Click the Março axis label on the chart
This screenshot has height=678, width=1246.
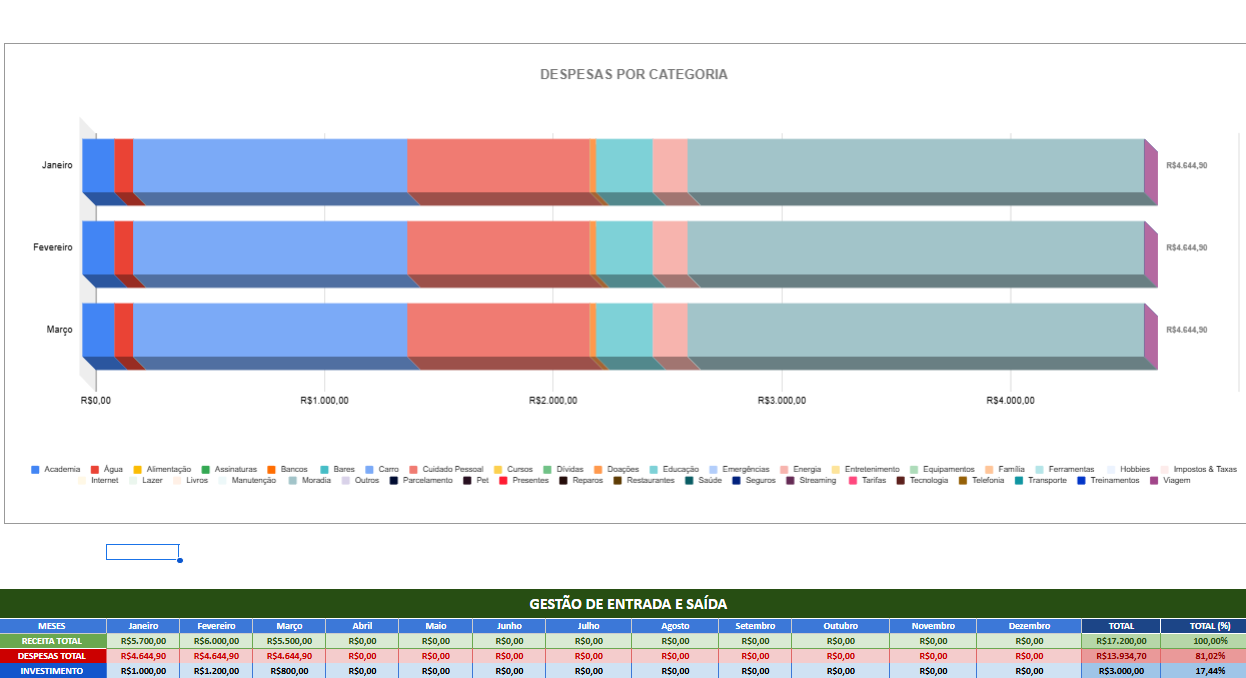point(60,330)
